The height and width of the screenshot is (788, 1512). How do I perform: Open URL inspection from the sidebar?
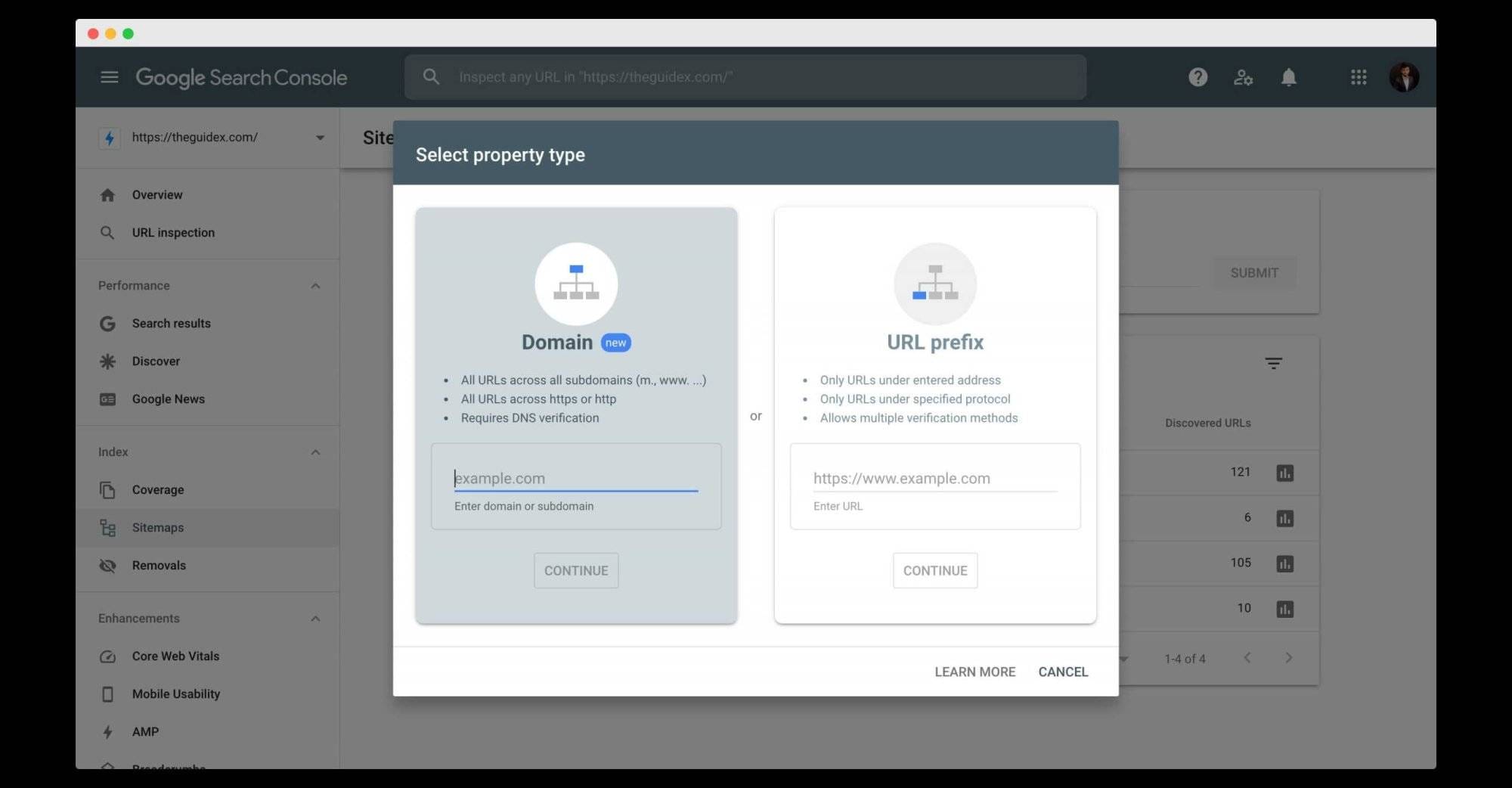point(173,233)
